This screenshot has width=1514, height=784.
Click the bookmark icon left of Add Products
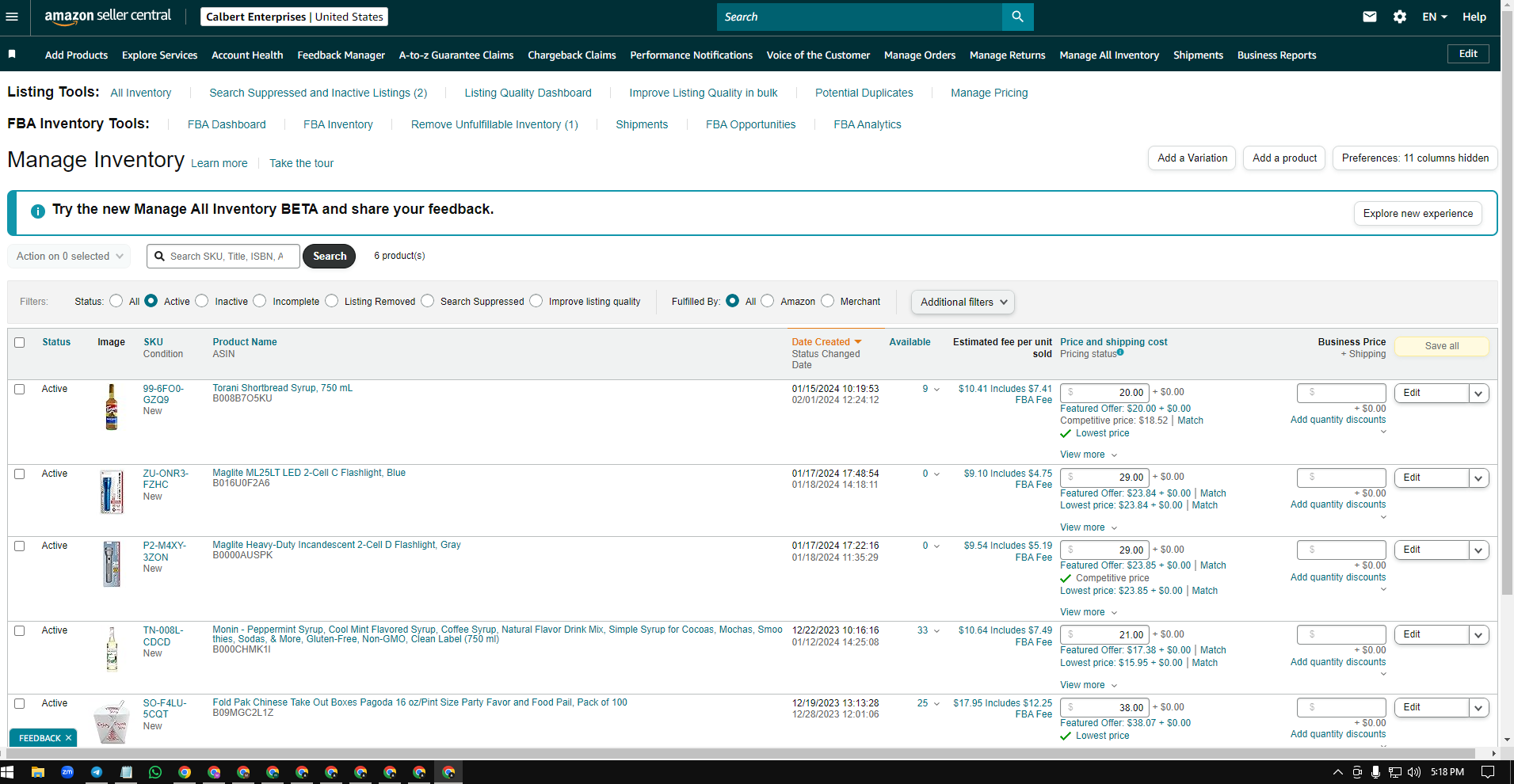pos(12,54)
